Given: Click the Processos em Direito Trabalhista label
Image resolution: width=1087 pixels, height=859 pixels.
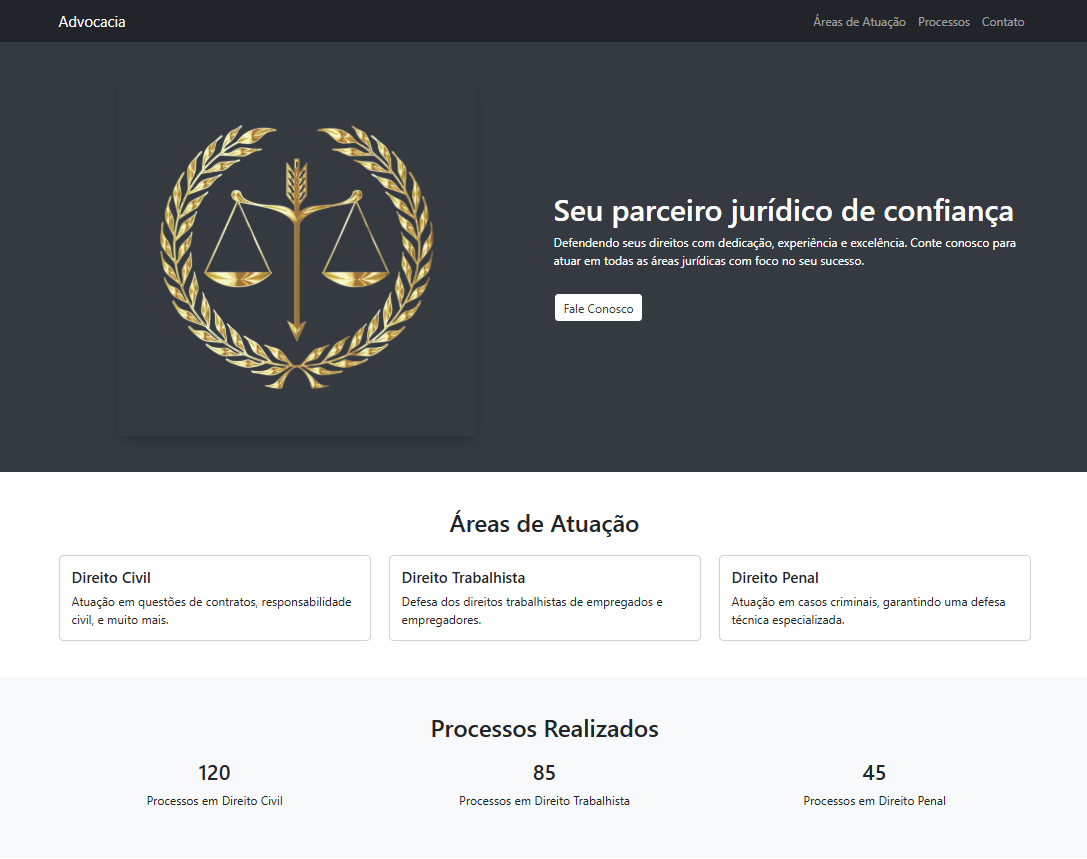Looking at the screenshot, I should [x=544, y=800].
